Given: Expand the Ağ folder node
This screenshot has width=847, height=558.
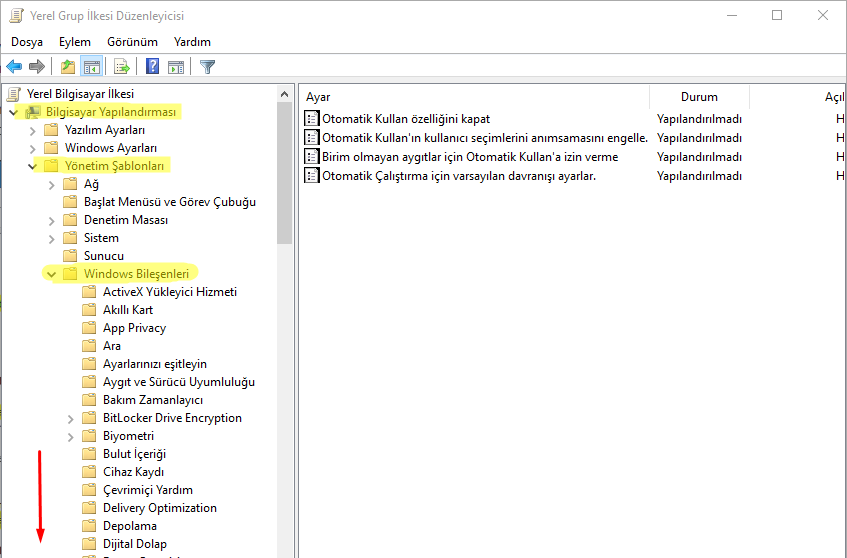Looking at the screenshot, I should [x=52, y=185].
